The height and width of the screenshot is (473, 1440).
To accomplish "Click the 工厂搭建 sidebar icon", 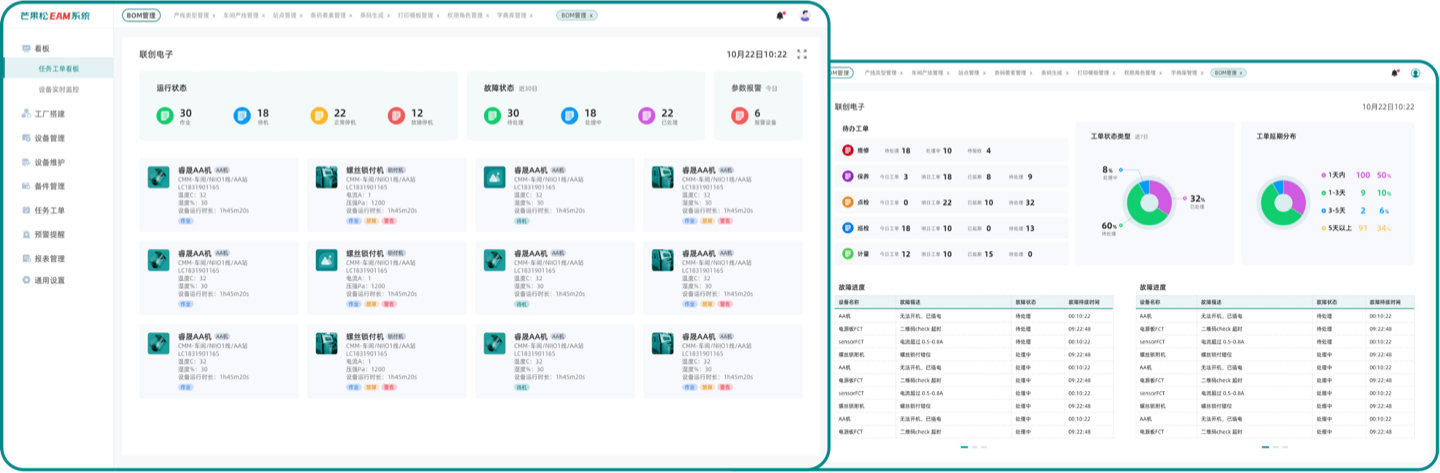I will 26,114.
